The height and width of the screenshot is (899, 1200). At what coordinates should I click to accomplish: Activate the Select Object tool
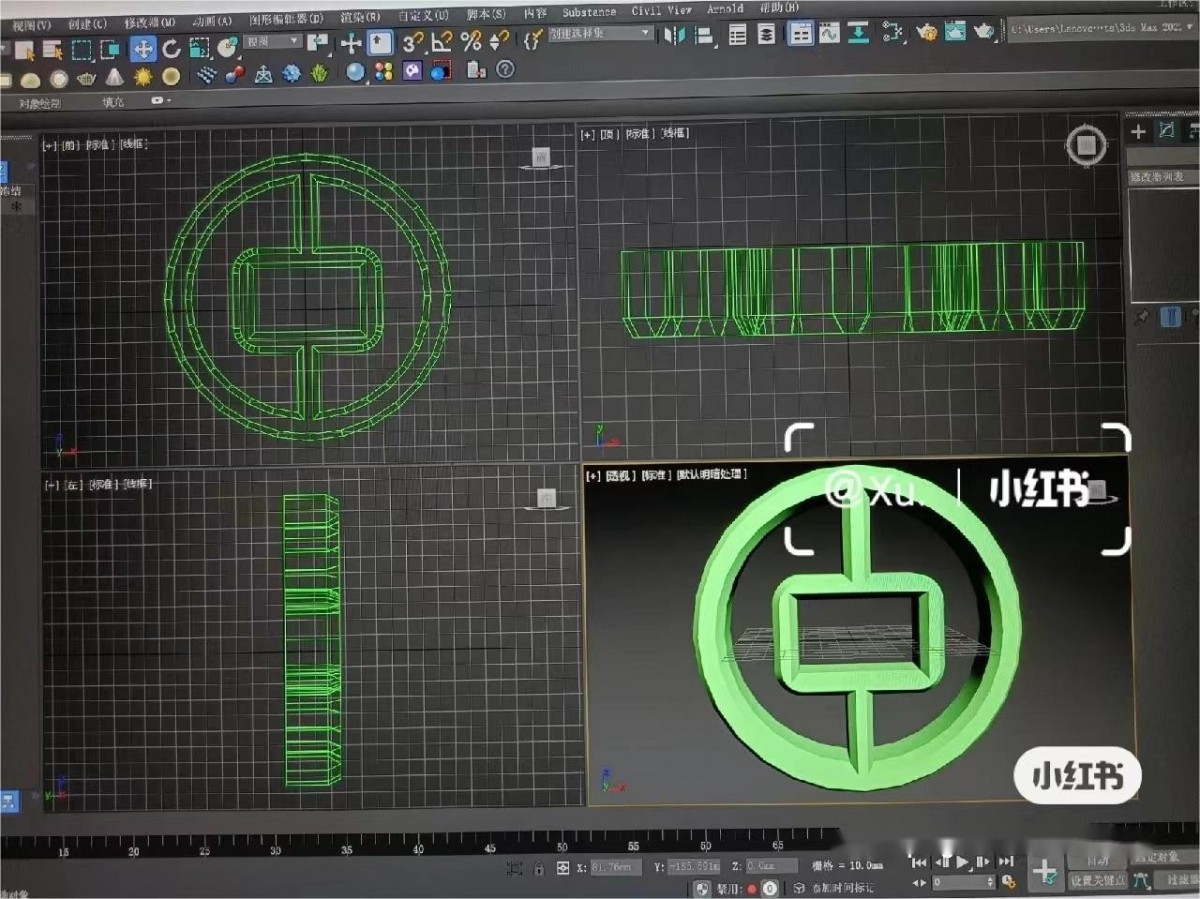[x=24, y=48]
